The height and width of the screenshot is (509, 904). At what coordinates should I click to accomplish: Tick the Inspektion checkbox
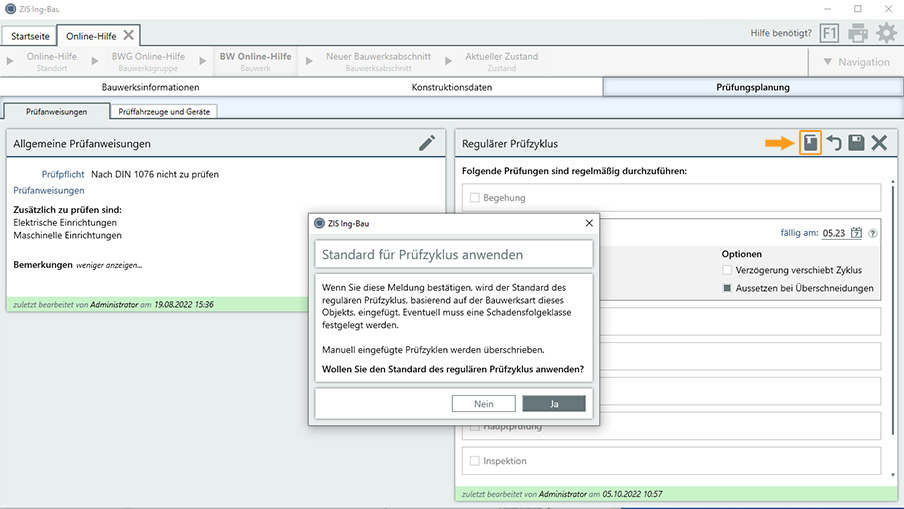pos(475,461)
